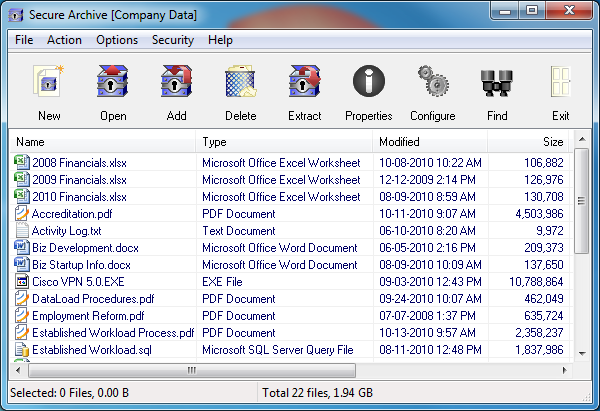
Task: Click the Configure gears icon
Action: click(433, 81)
